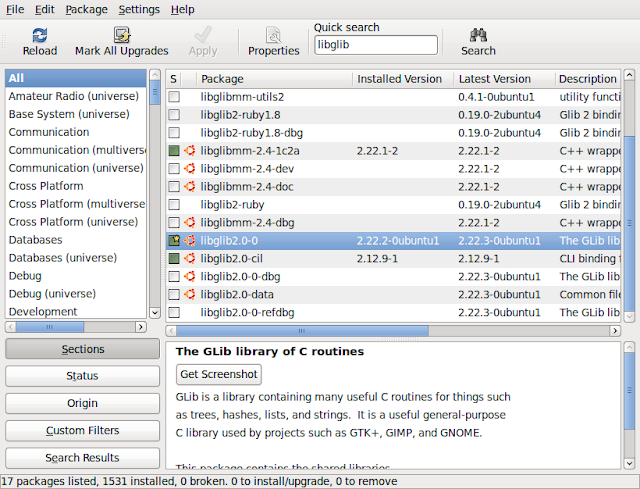Toggle status checkbox for libglib2-ruby1.8-dbg
Image resolution: width=640 pixels, height=489 pixels.
tap(174, 133)
